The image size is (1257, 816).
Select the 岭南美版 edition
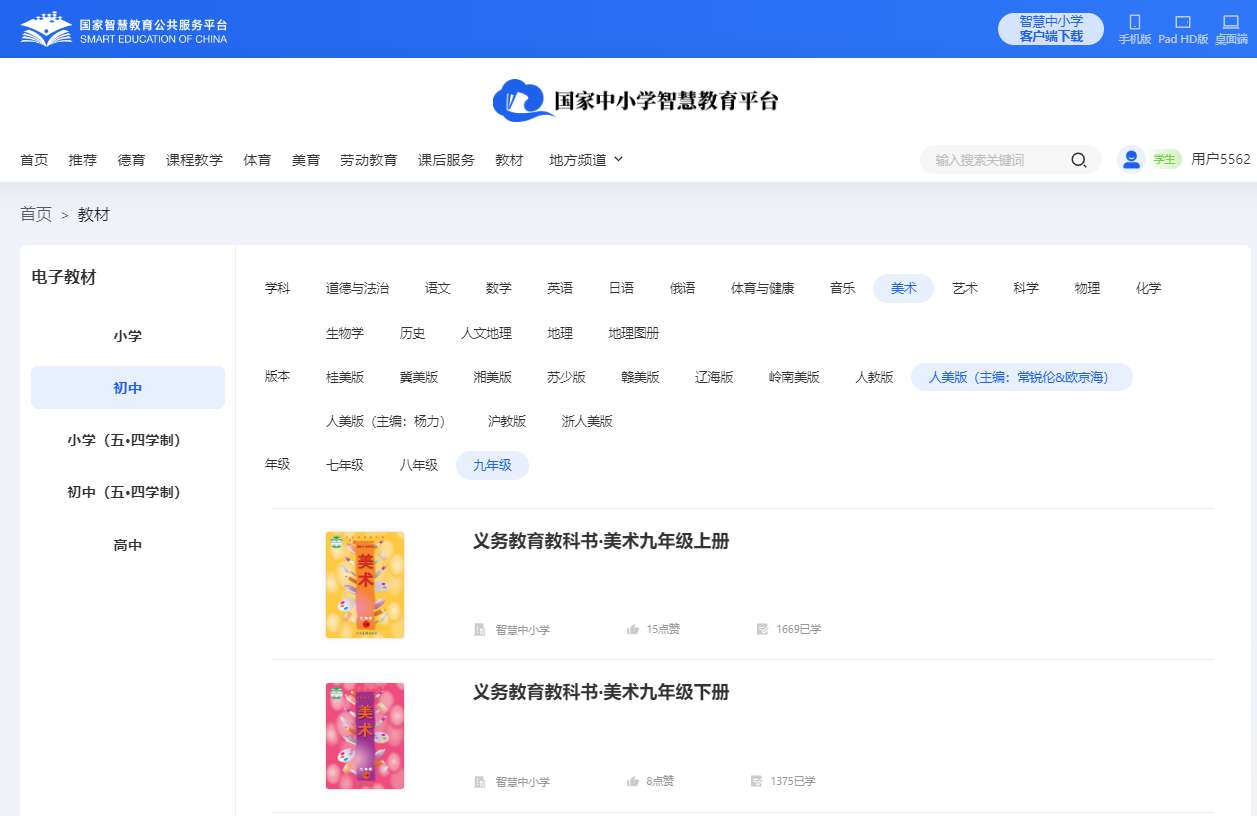pos(794,377)
